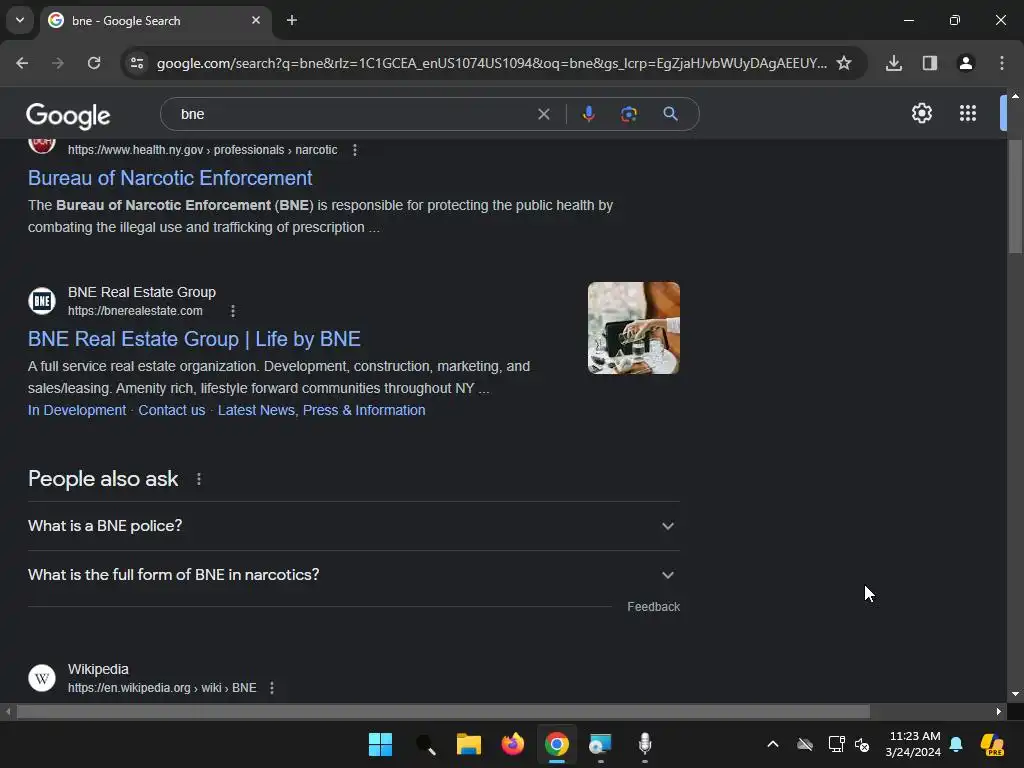
Task: Open the taskbar microphone app
Action: pos(645,744)
